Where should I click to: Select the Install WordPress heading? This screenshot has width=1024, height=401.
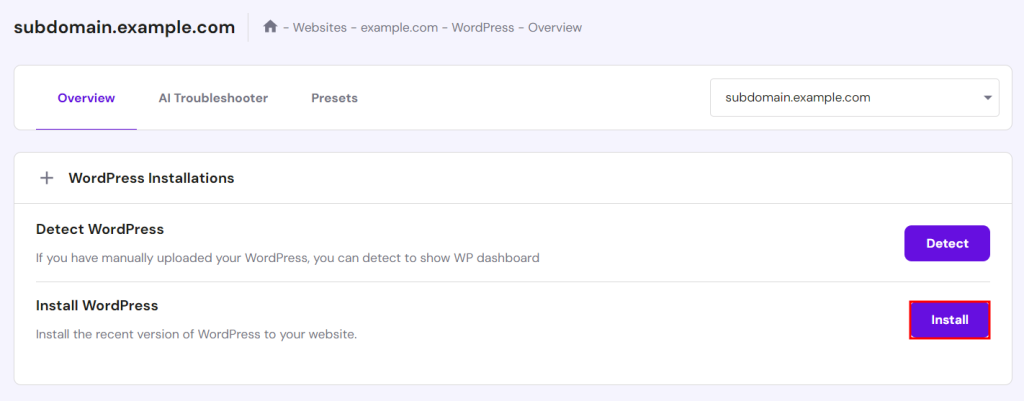(97, 306)
